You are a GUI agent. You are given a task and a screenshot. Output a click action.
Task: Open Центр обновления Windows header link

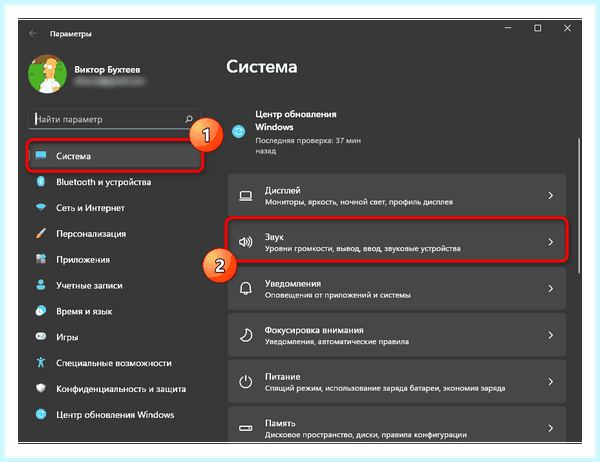(x=296, y=120)
